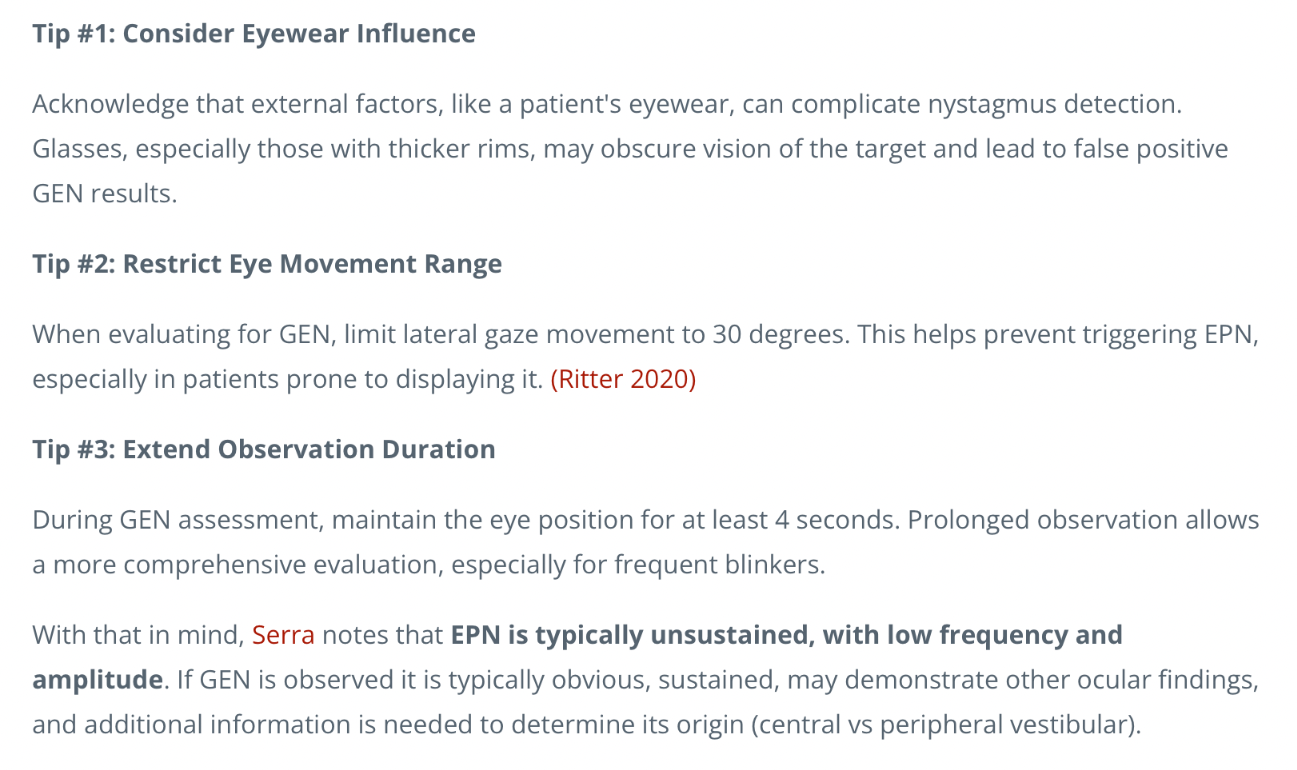1297x770 pixels.
Task: Click the text 'This helps prevent triggering EPN'
Action: coord(1054,335)
